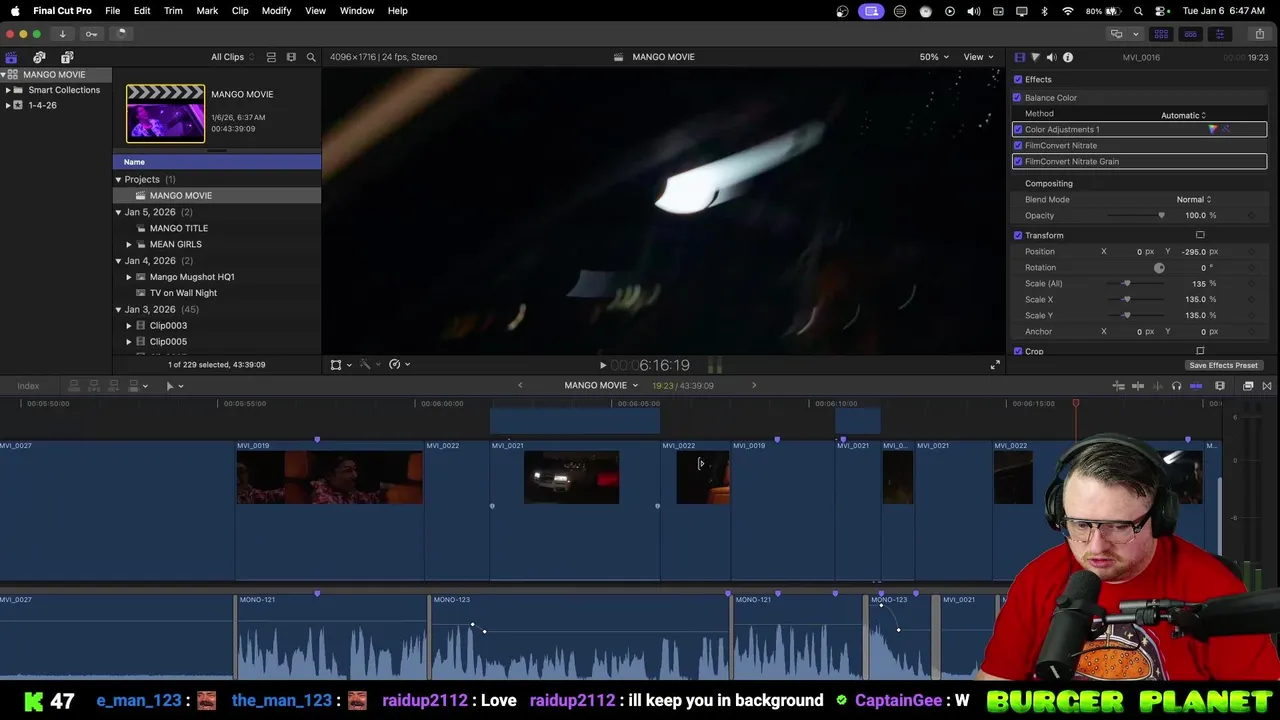The image size is (1280, 720).
Task: Switch browser to filmstrip view icon
Action: click(291, 57)
